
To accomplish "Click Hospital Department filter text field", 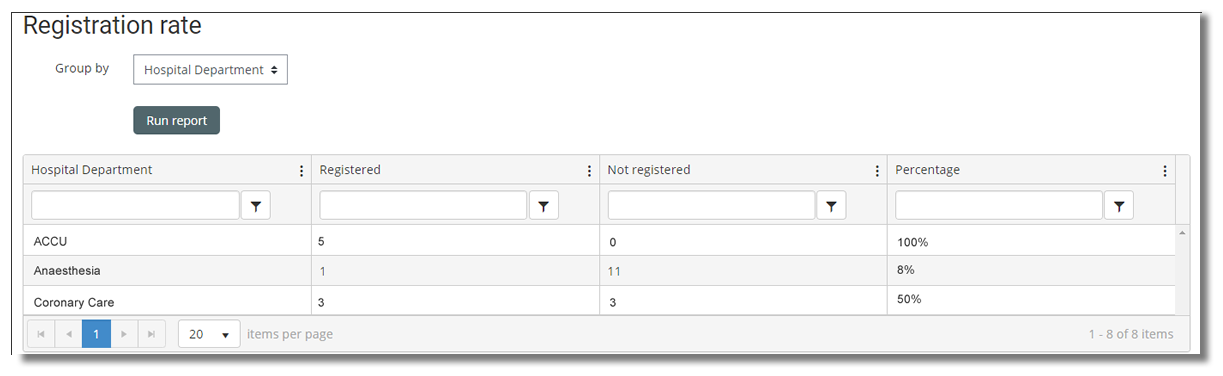I will click(136, 205).
